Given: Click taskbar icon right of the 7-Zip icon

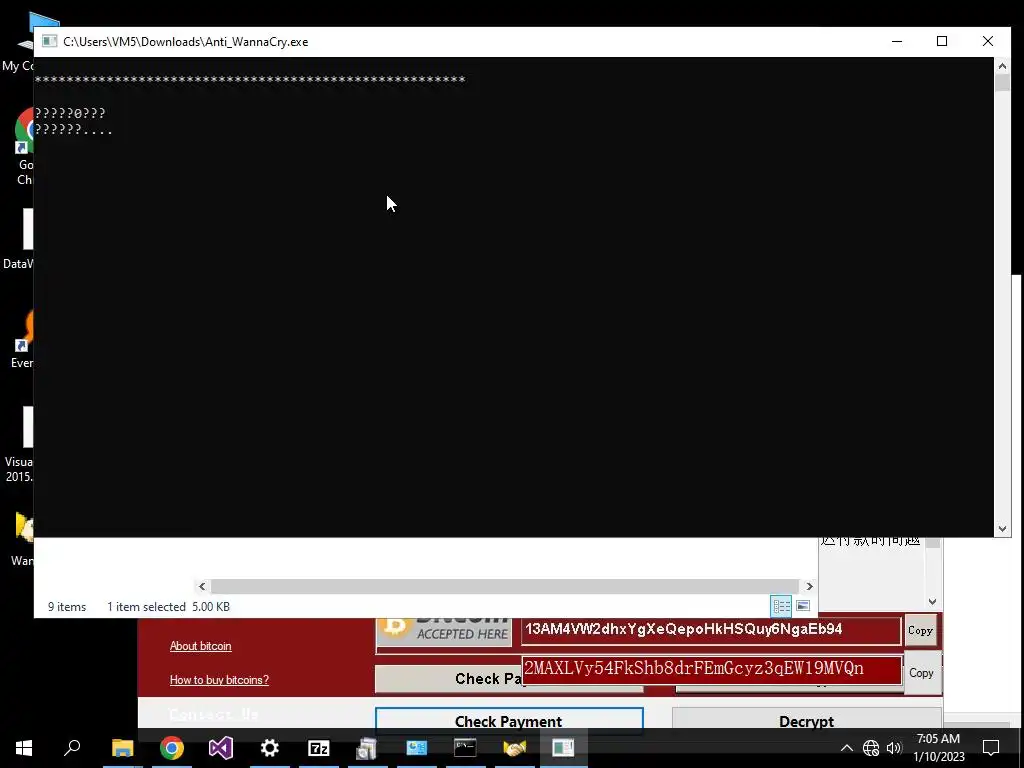Looking at the screenshot, I should (x=367, y=748).
